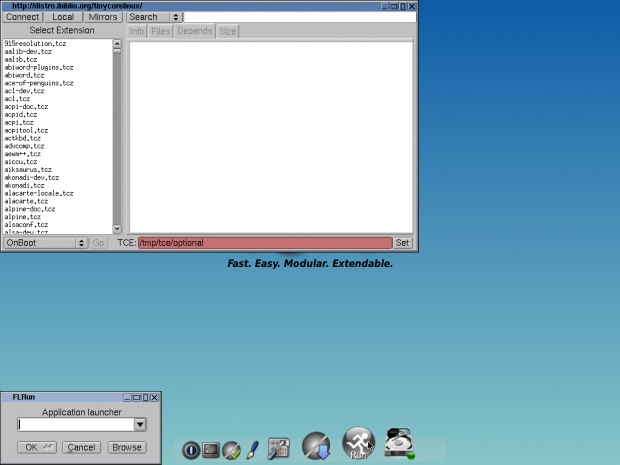Open the Editor paintbrush icon in the dock
620x465 pixels.
253,450
